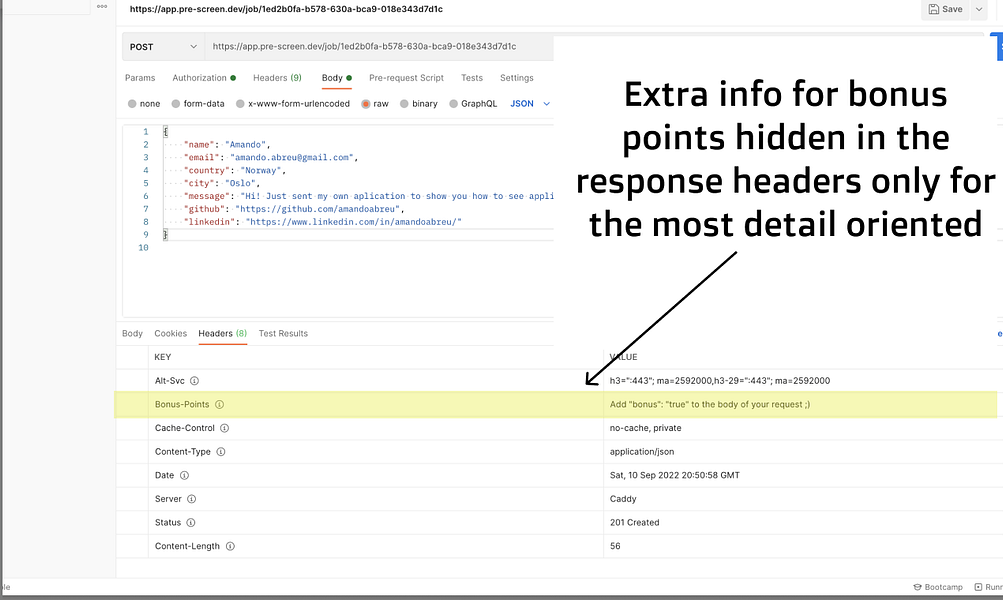The image size is (1003, 600).
Task: Open the request Headers (9) tab
Action: click(x=277, y=78)
